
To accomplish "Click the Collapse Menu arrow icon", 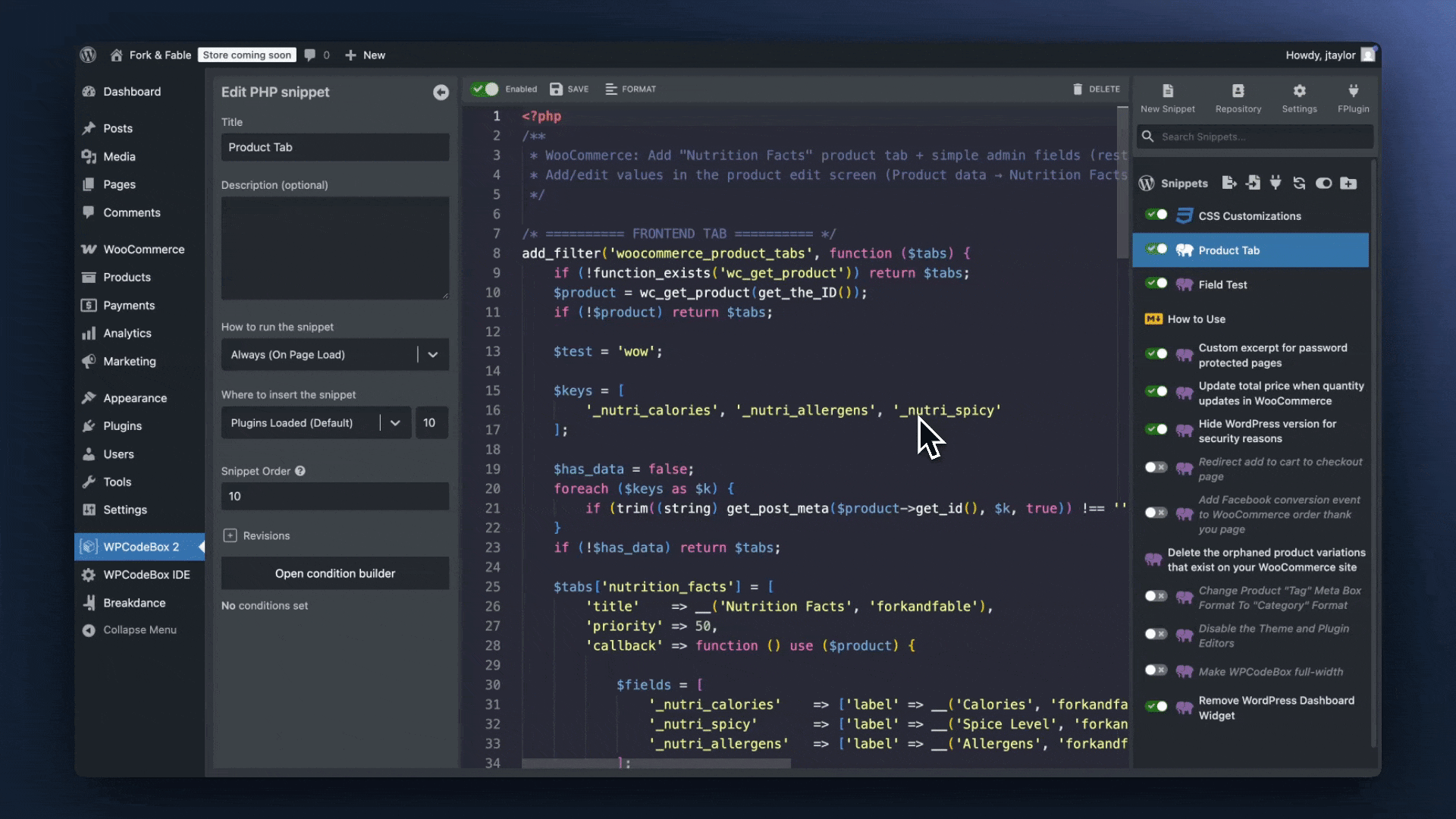I will pos(89,630).
